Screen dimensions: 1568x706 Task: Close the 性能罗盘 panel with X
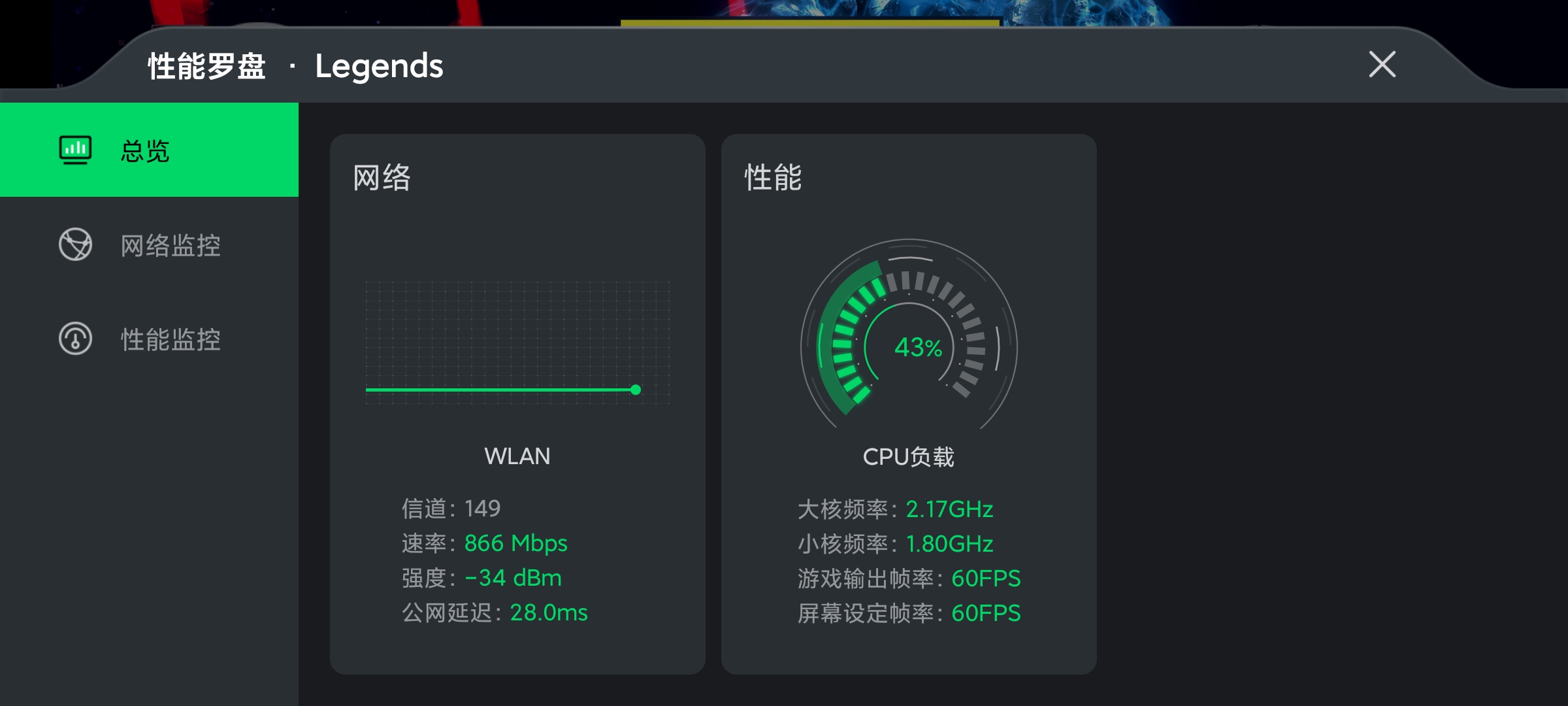click(x=1382, y=64)
